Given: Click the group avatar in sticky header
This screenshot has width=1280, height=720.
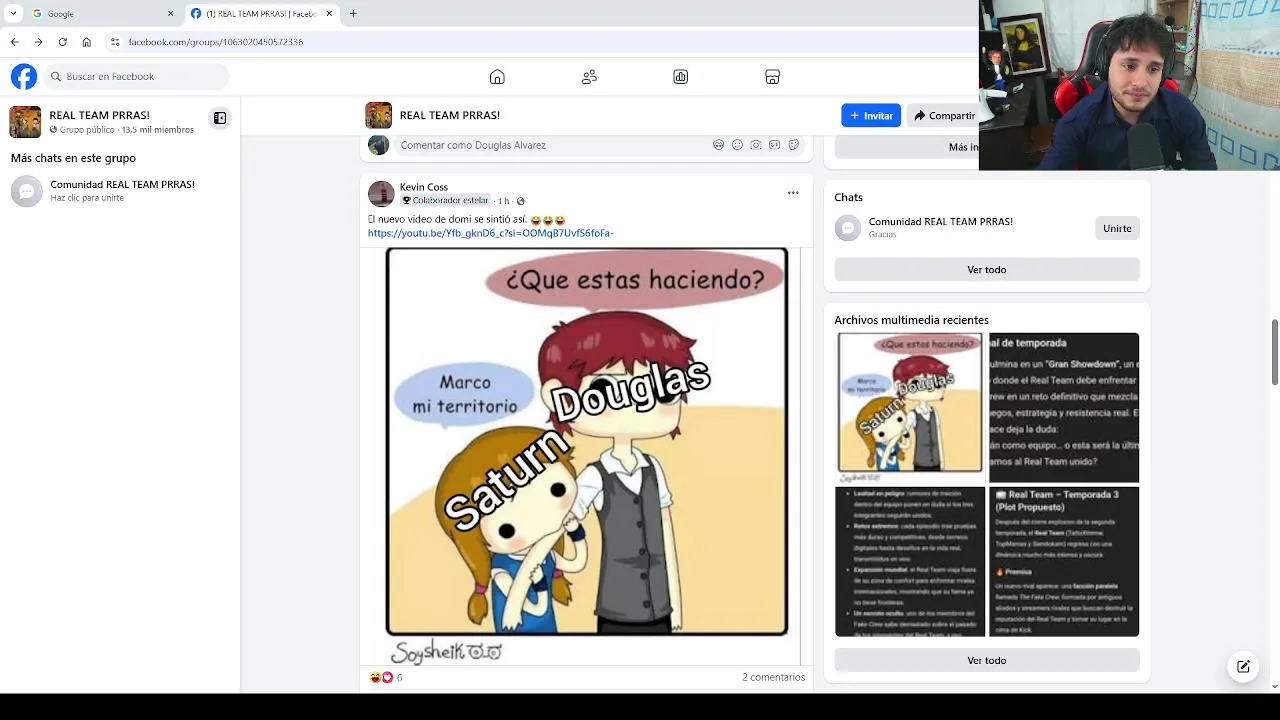Looking at the screenshot, I should pos(378,115).
